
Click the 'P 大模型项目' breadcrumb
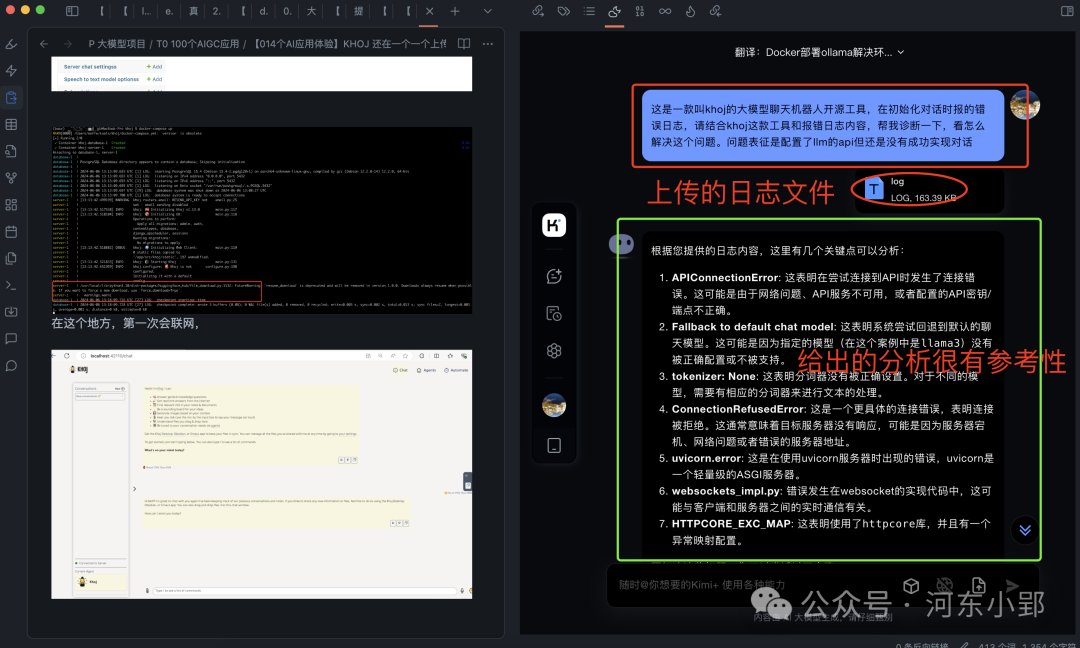(116, 43)
